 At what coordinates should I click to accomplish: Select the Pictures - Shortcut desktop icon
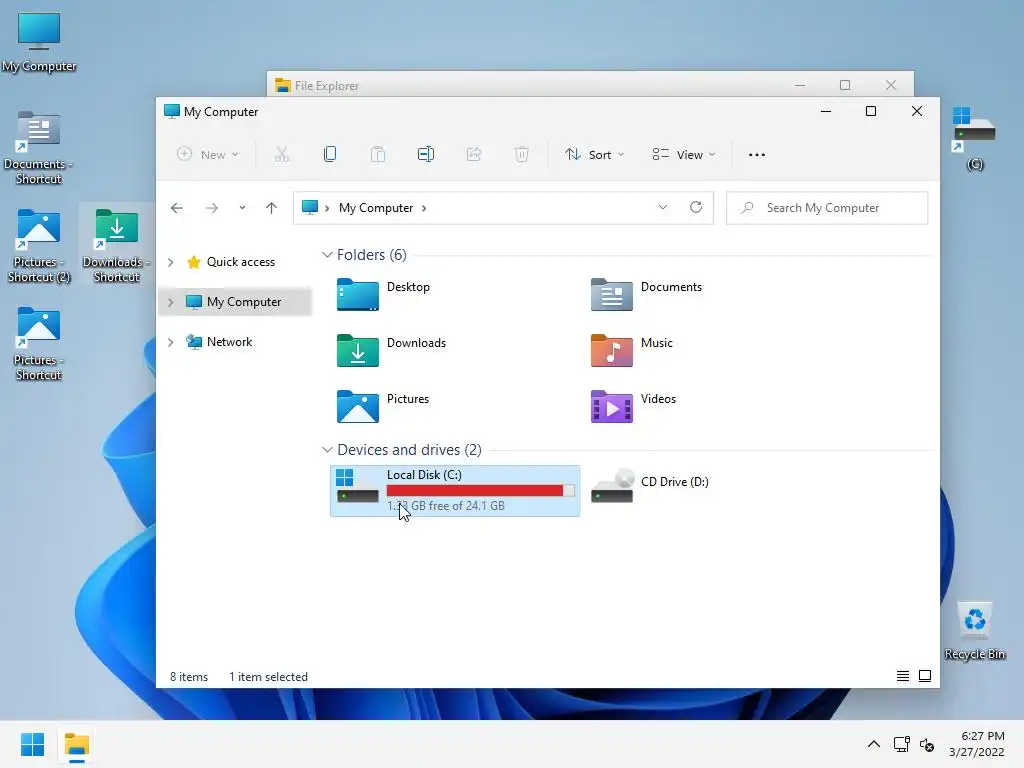[39, 344]
